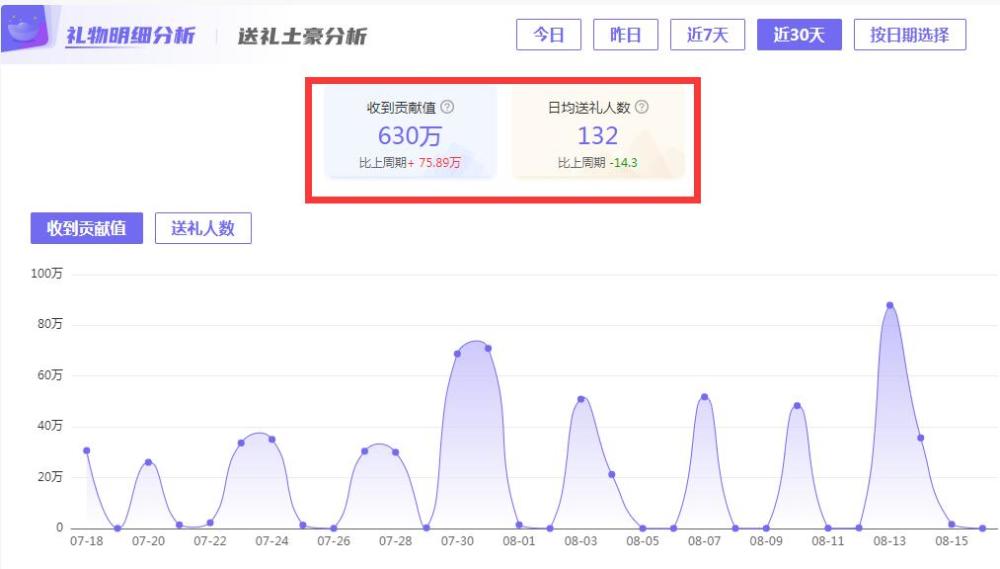This screenshot has height=569, width=1000.
Task: Click the 60万 y-axis label
Action: click(x=50, y=375)
